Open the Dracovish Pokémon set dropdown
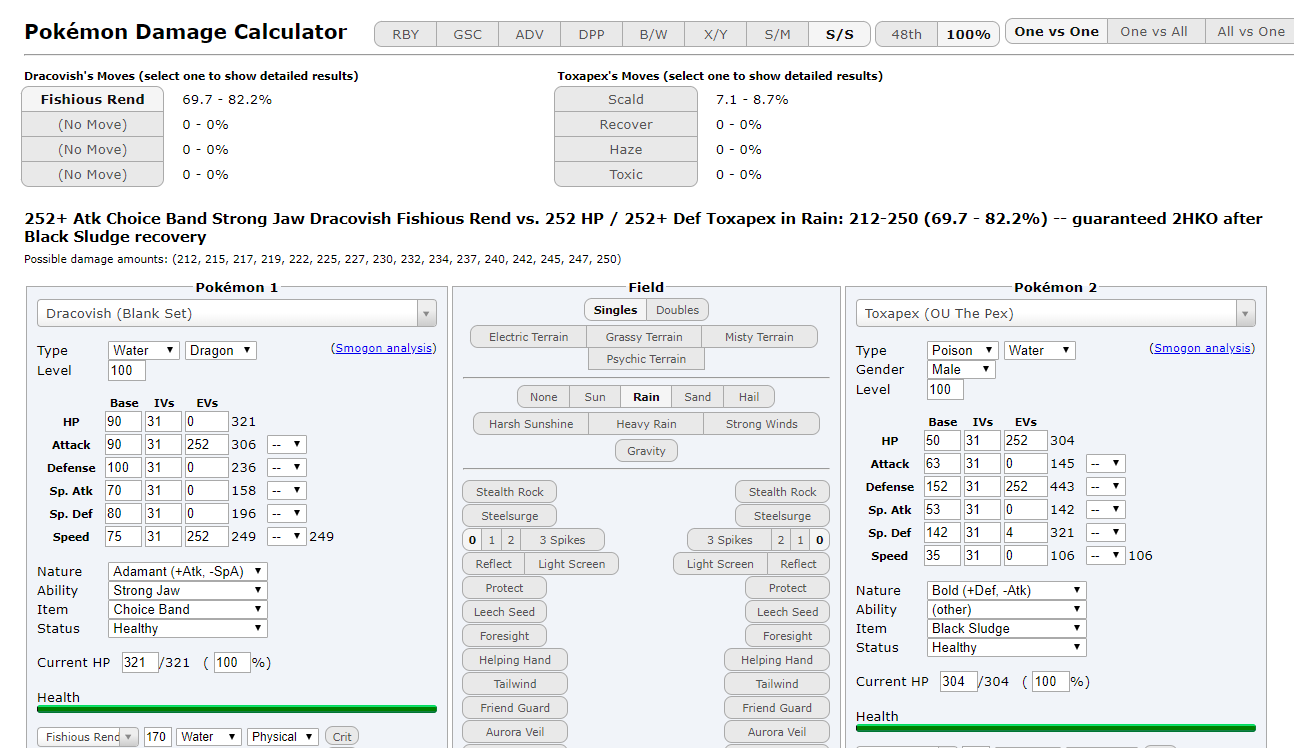This screenshot has height=748, width=1294. pyautogui.click(x=236, y=313)
